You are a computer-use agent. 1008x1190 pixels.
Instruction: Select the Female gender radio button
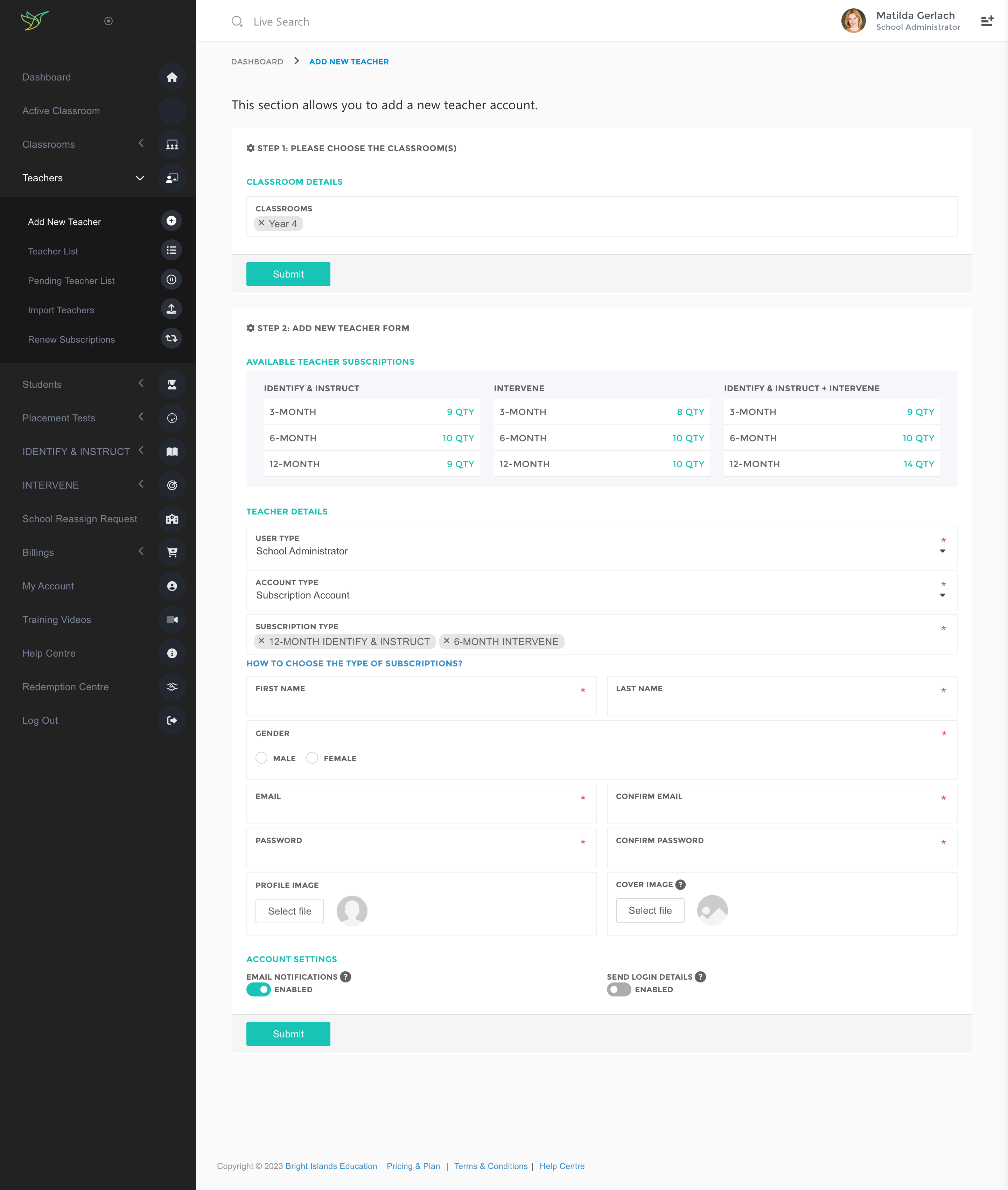click(x=312, y=757)
